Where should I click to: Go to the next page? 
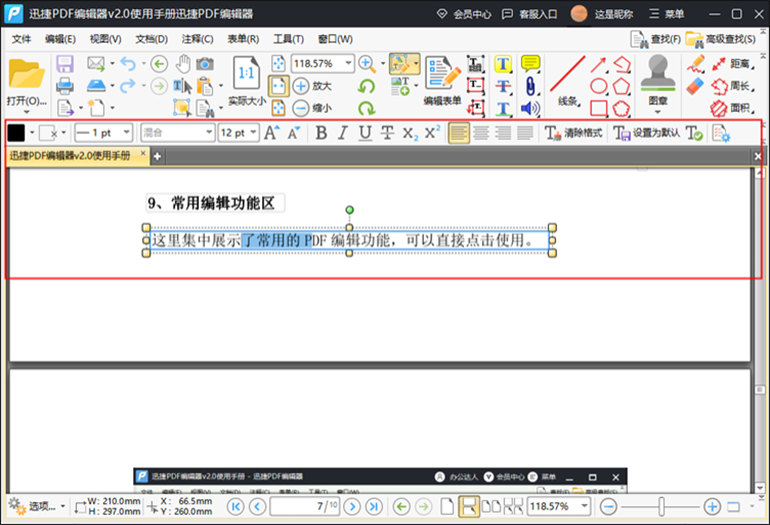pos(352,506)
